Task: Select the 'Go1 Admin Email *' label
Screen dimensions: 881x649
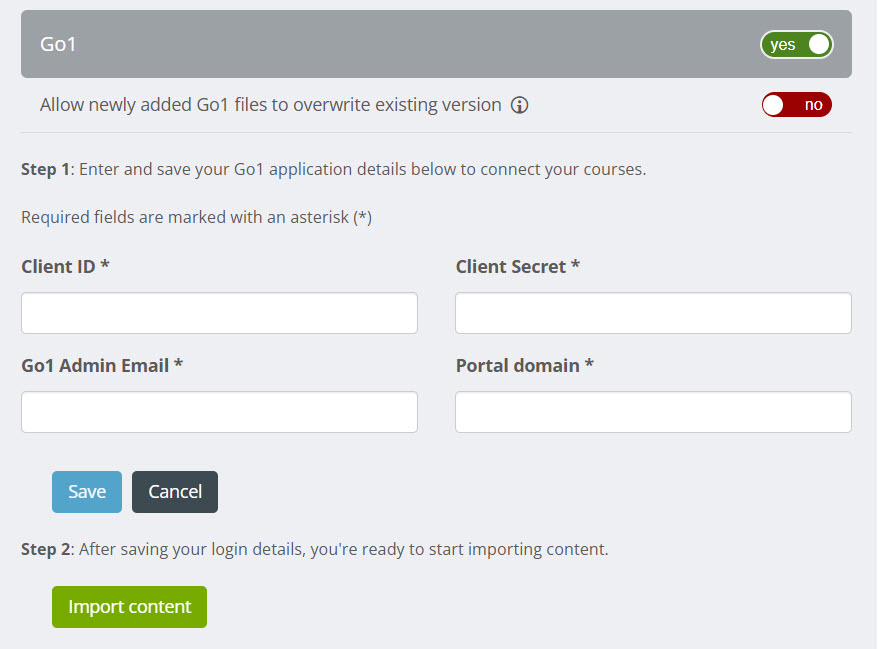Action: pyautogui.click(x=102, y=365)
